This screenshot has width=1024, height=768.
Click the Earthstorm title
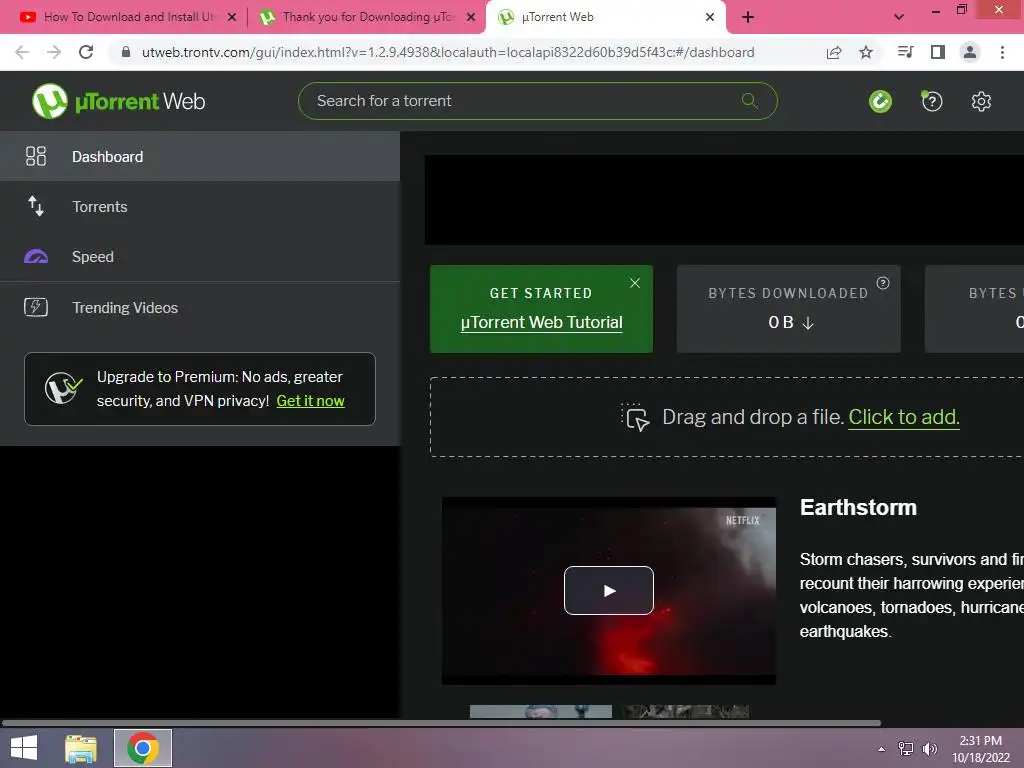(x=858, y=507)
